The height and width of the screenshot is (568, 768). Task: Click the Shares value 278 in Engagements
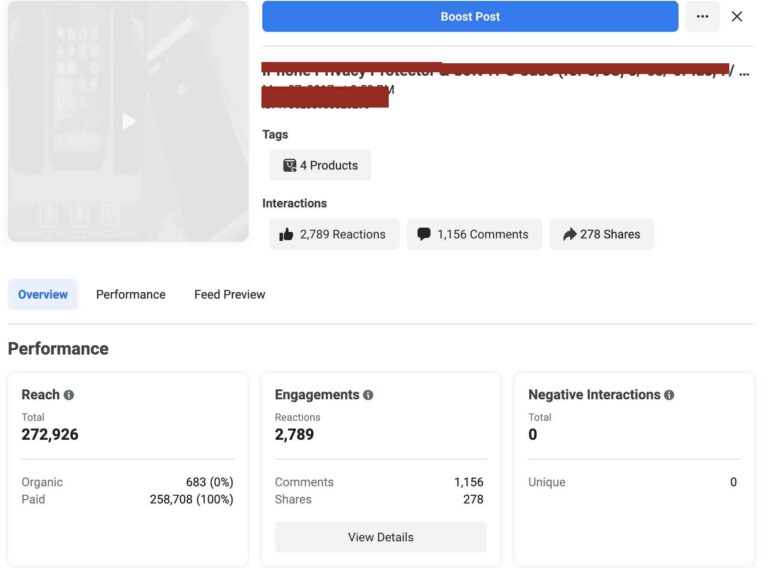point(473,499)
